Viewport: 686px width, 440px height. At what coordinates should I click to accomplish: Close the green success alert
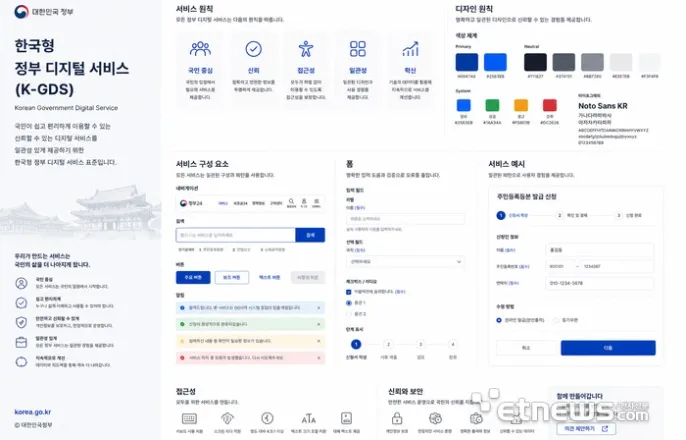(x=318, y=324)
